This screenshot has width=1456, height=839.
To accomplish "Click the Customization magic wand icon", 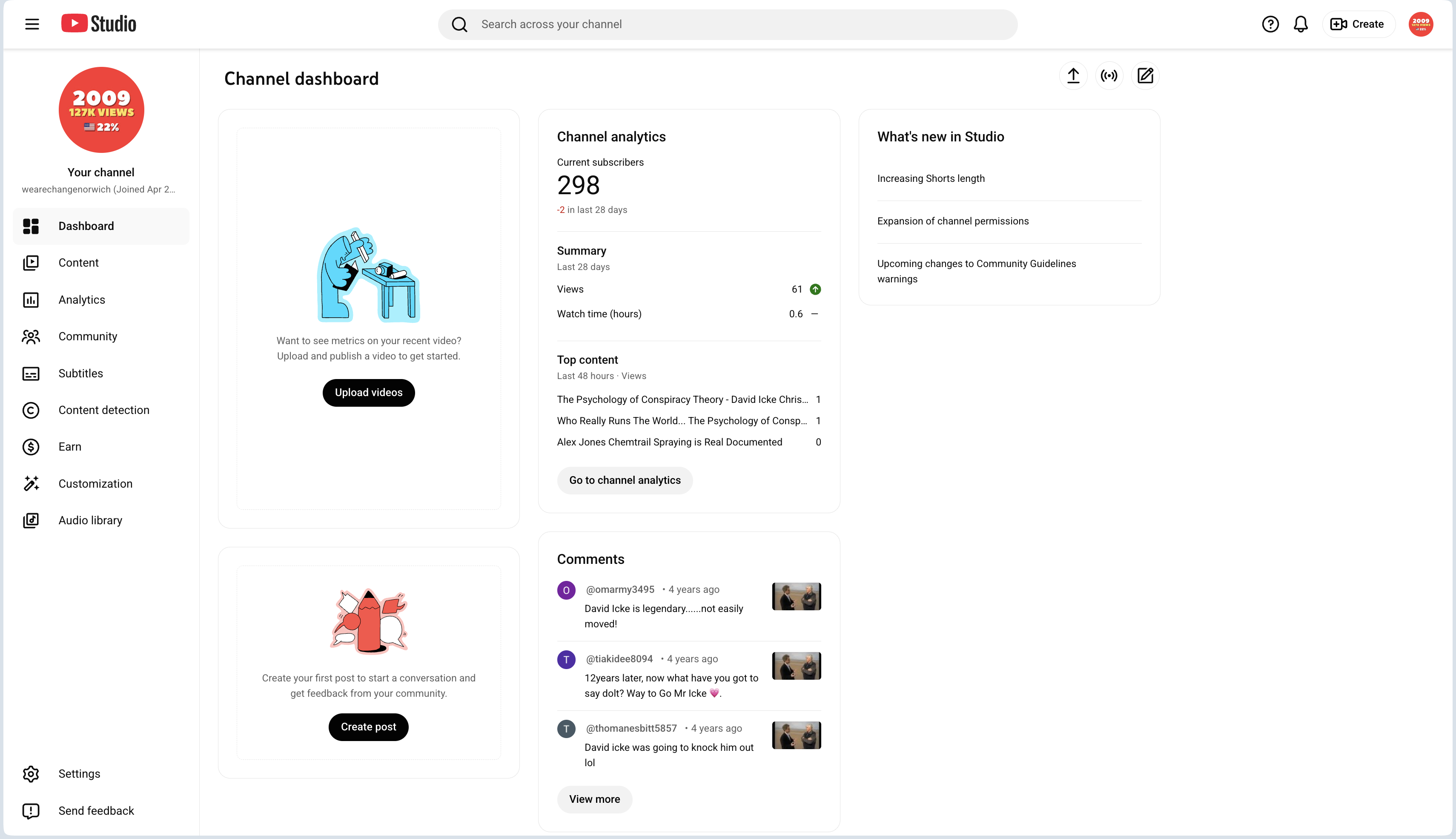I will click(31, 483).
